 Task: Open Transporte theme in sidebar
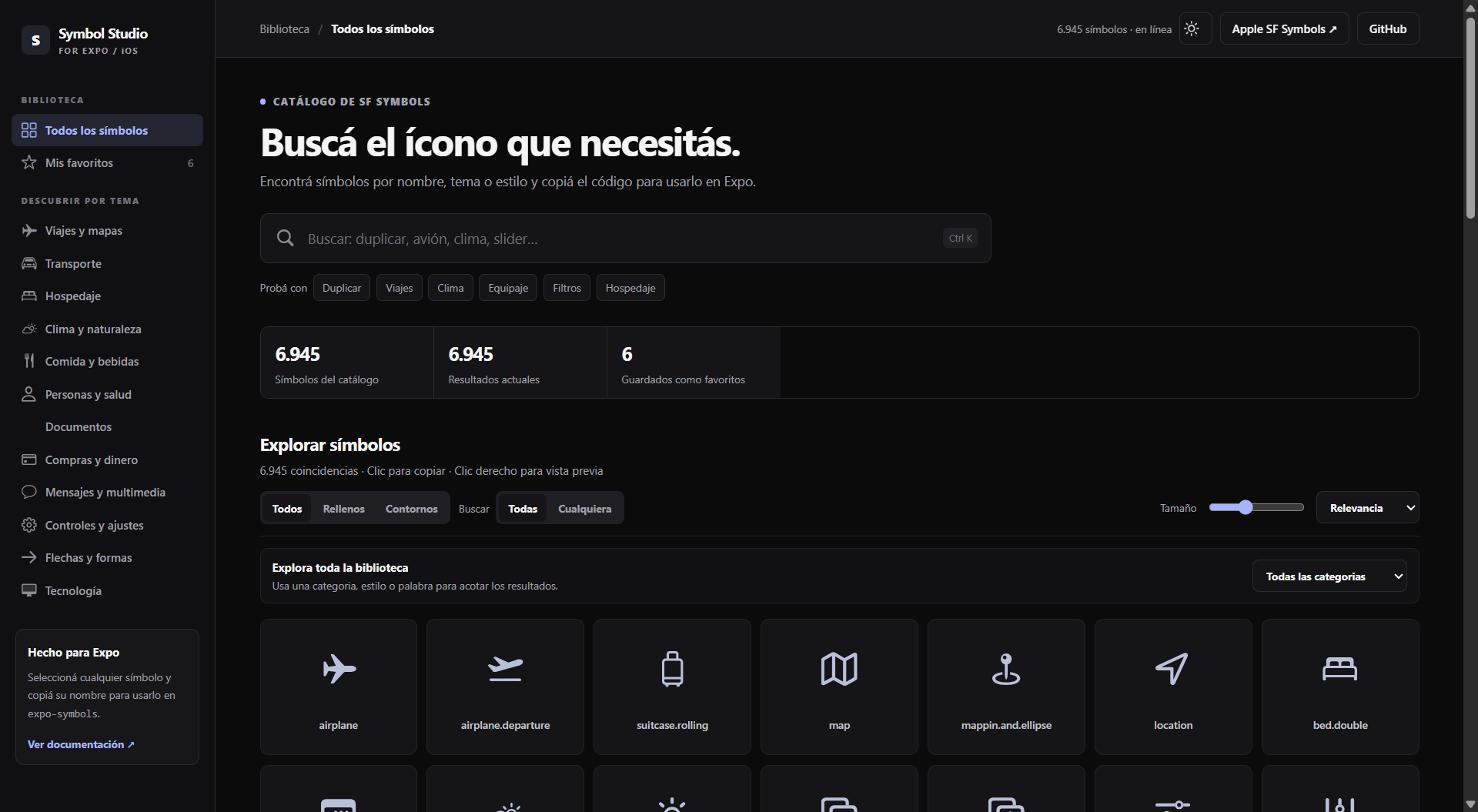[x=107, y=263]
